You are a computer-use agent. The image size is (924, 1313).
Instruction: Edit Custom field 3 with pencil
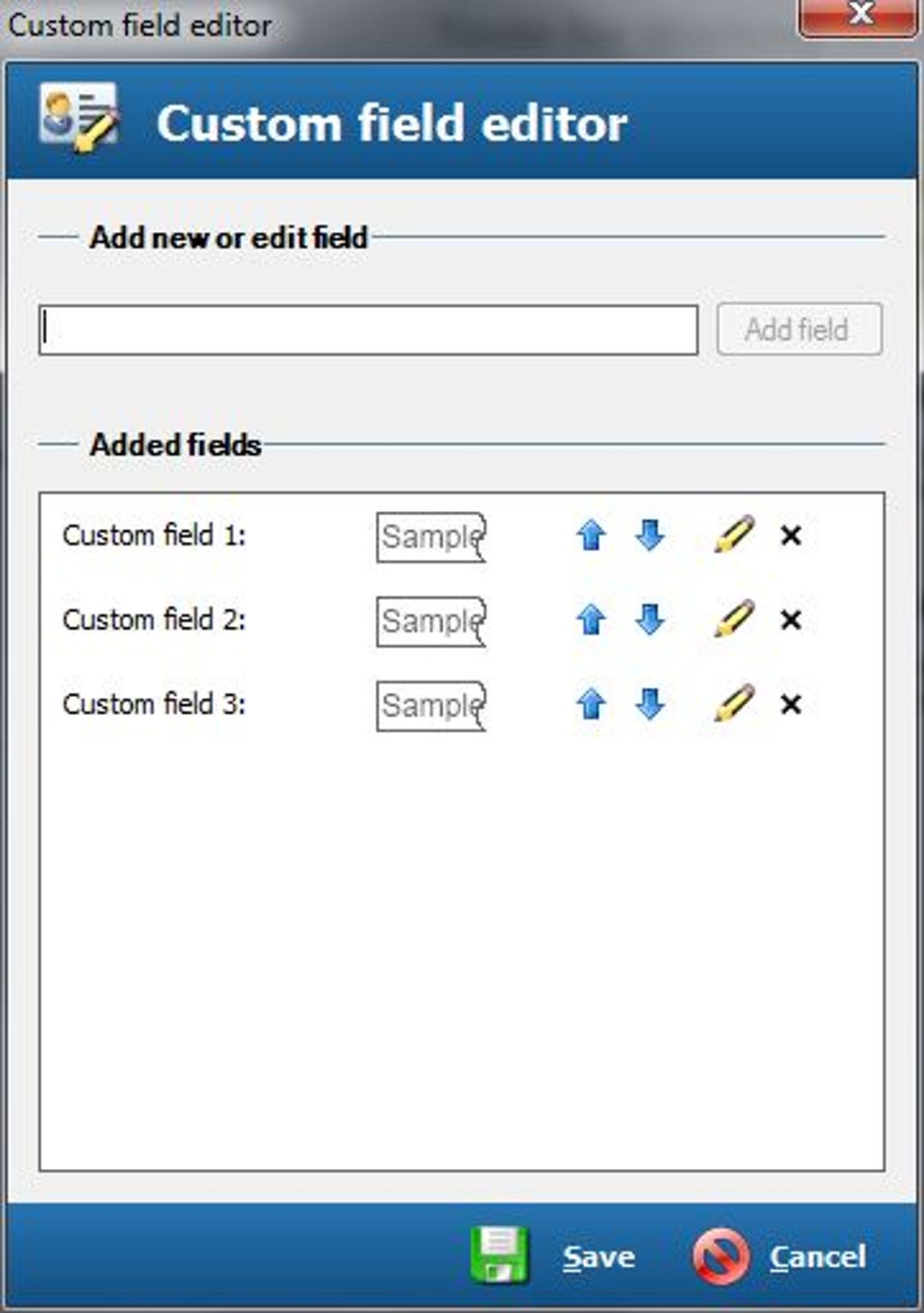point(734,703)
